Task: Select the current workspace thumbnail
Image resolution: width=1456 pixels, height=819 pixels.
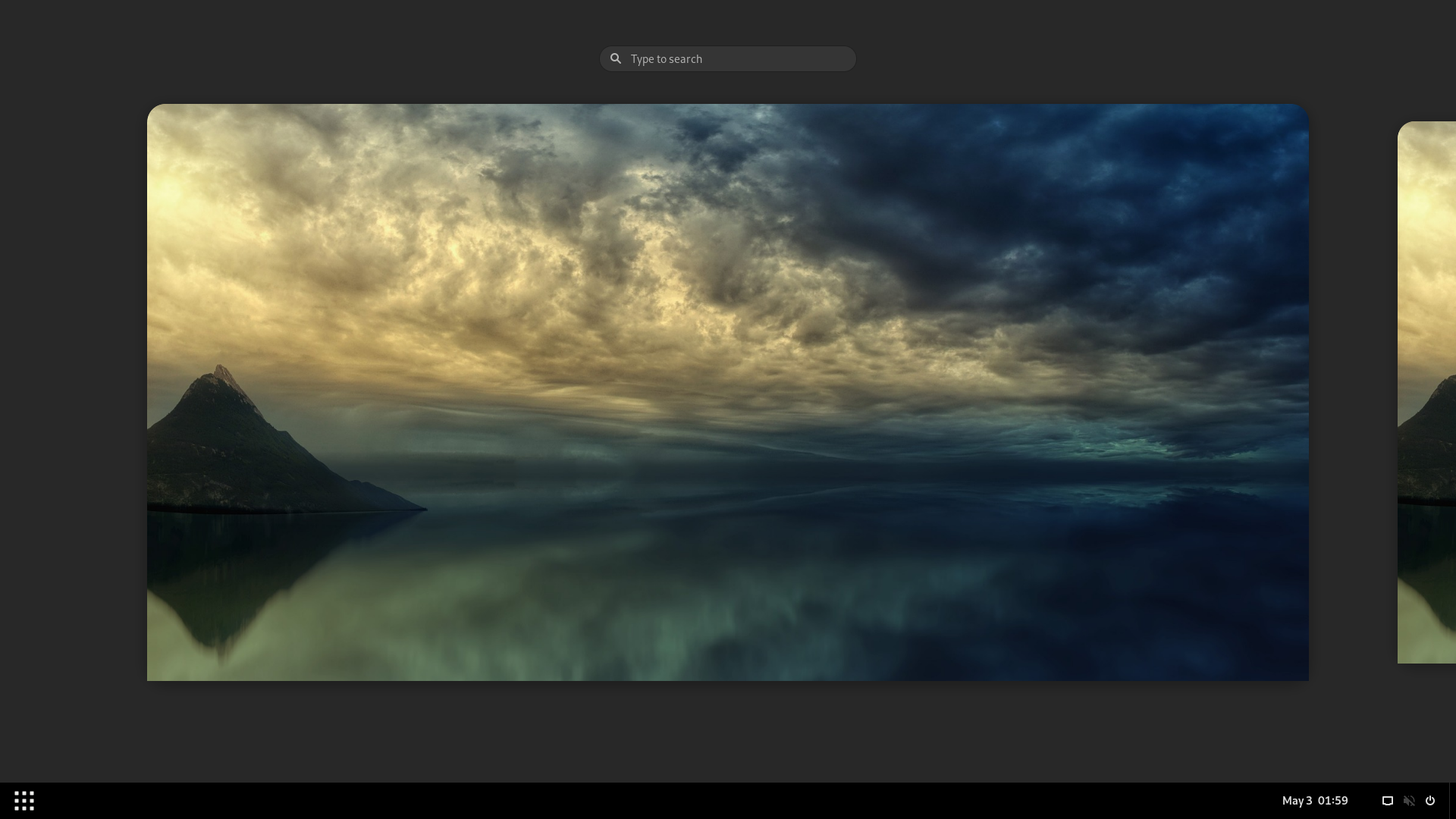Action: [x=728, y=392]
